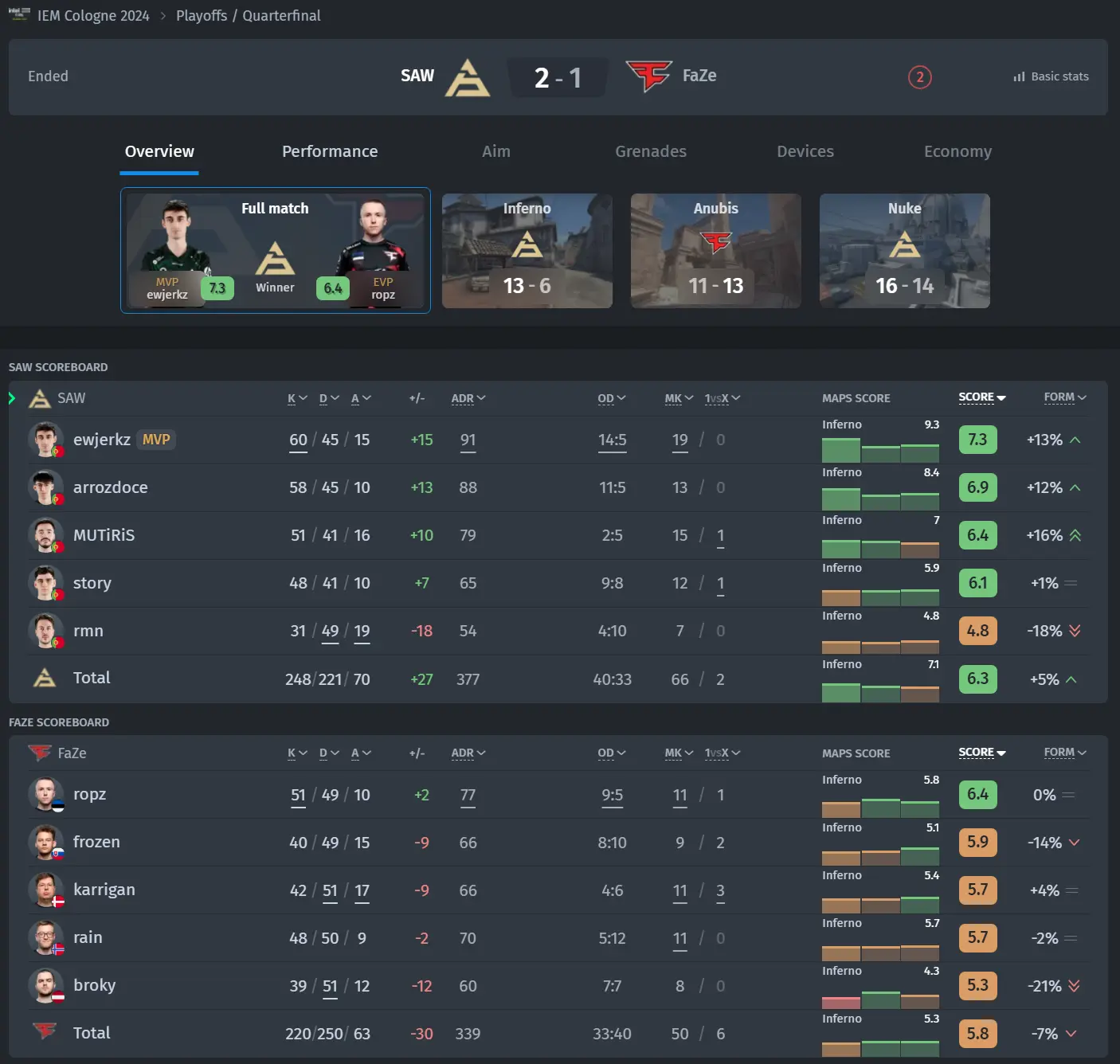Open IEM Cologne 2024 breadcrumb link
The image size is (1120, 1064).
pyautogui.click(x=93, y=16)
